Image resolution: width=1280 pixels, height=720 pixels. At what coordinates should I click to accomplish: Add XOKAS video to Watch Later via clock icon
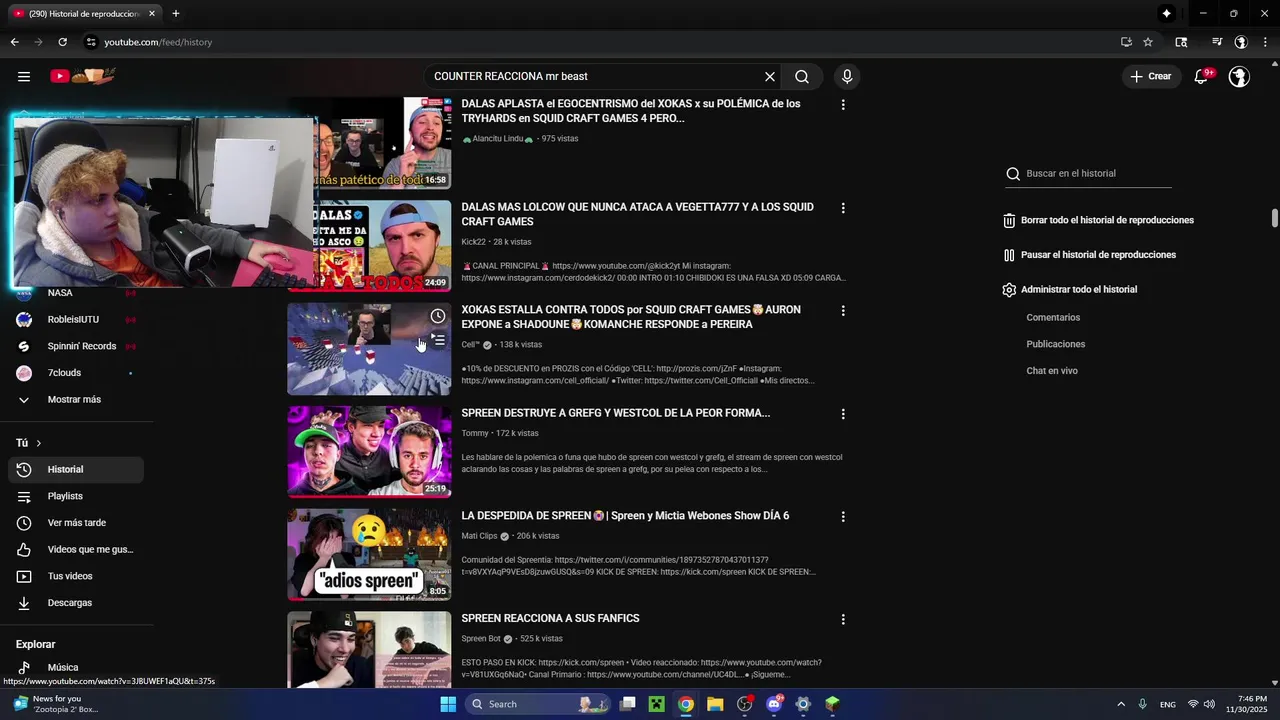pyautogui.click(x=438, y=316)
